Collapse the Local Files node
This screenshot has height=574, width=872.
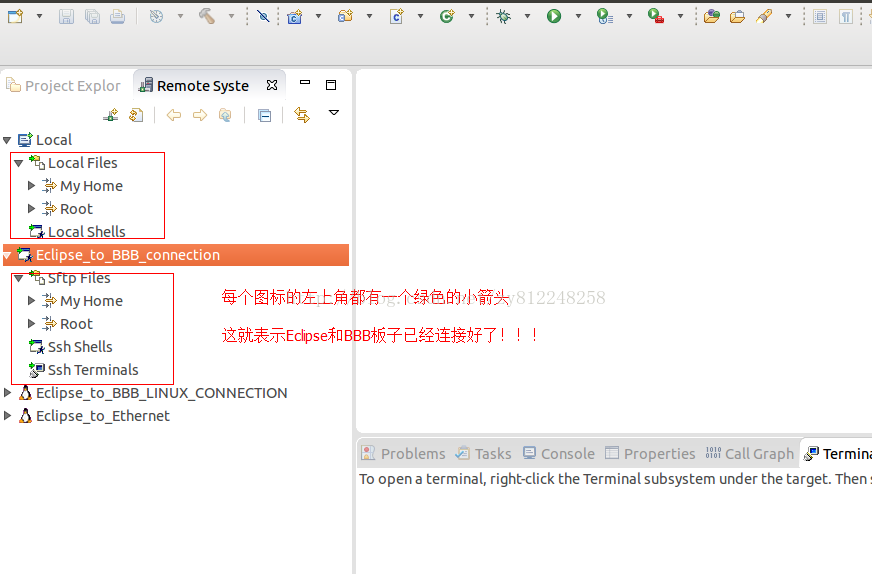[x=19, y=163]
